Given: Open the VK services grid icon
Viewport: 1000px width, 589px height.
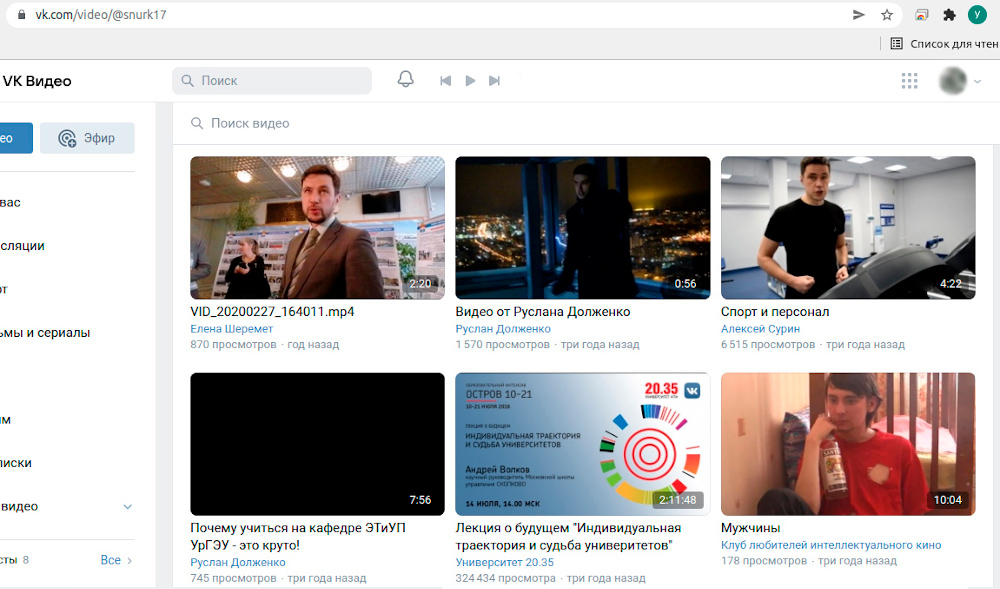Looking at the screenshot, I should (x=909, y=81).
